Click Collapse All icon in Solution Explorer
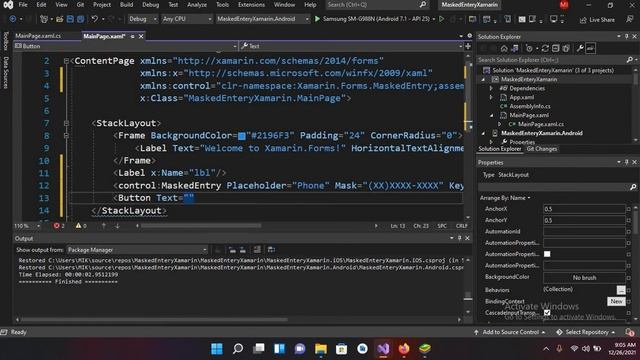Screen dimensions: 640x360 click(556, 49)
